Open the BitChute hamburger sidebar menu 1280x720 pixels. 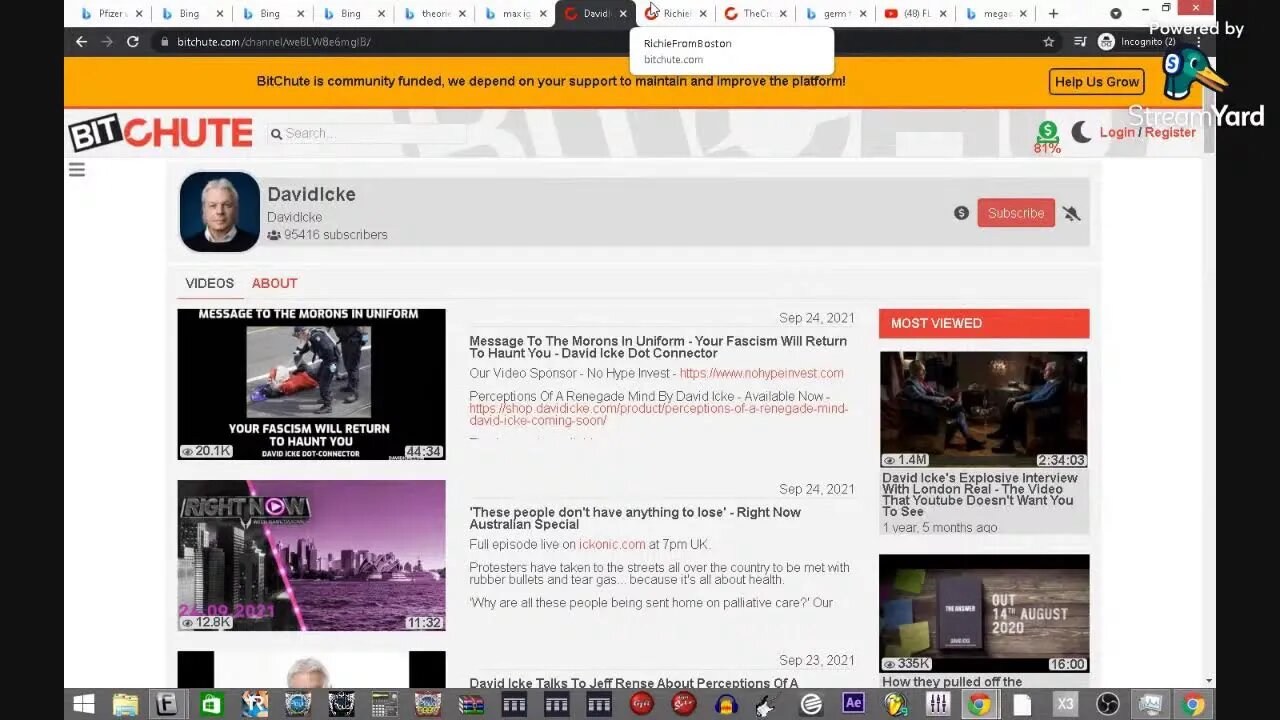77,170
